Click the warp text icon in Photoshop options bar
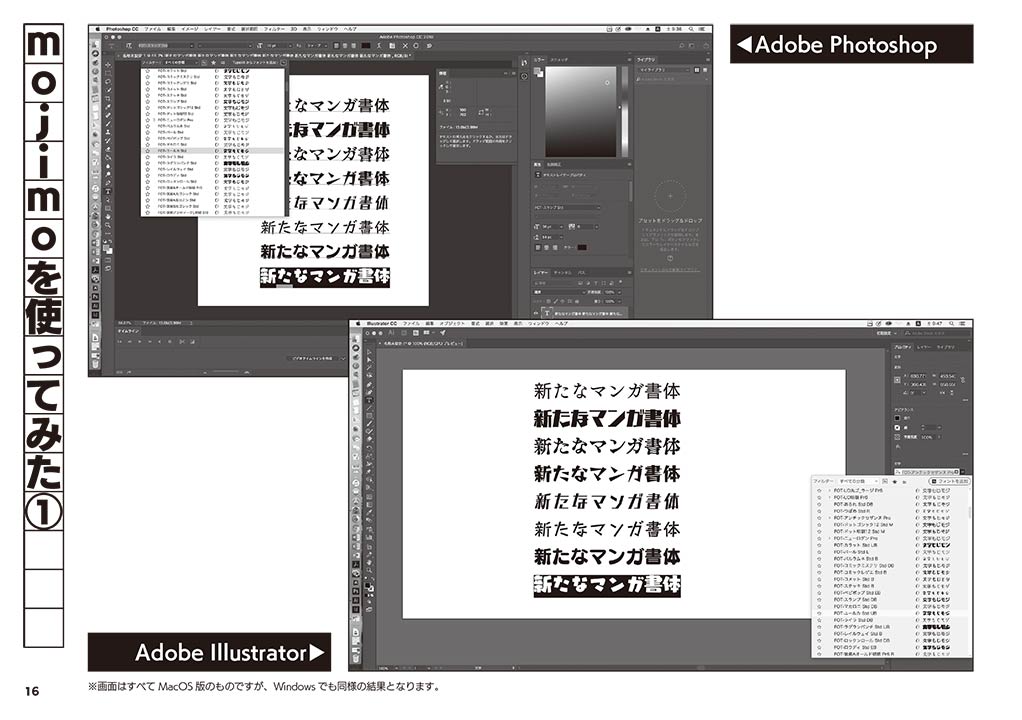Screen dimensions: 1022x720 click(x=379, y=46)
